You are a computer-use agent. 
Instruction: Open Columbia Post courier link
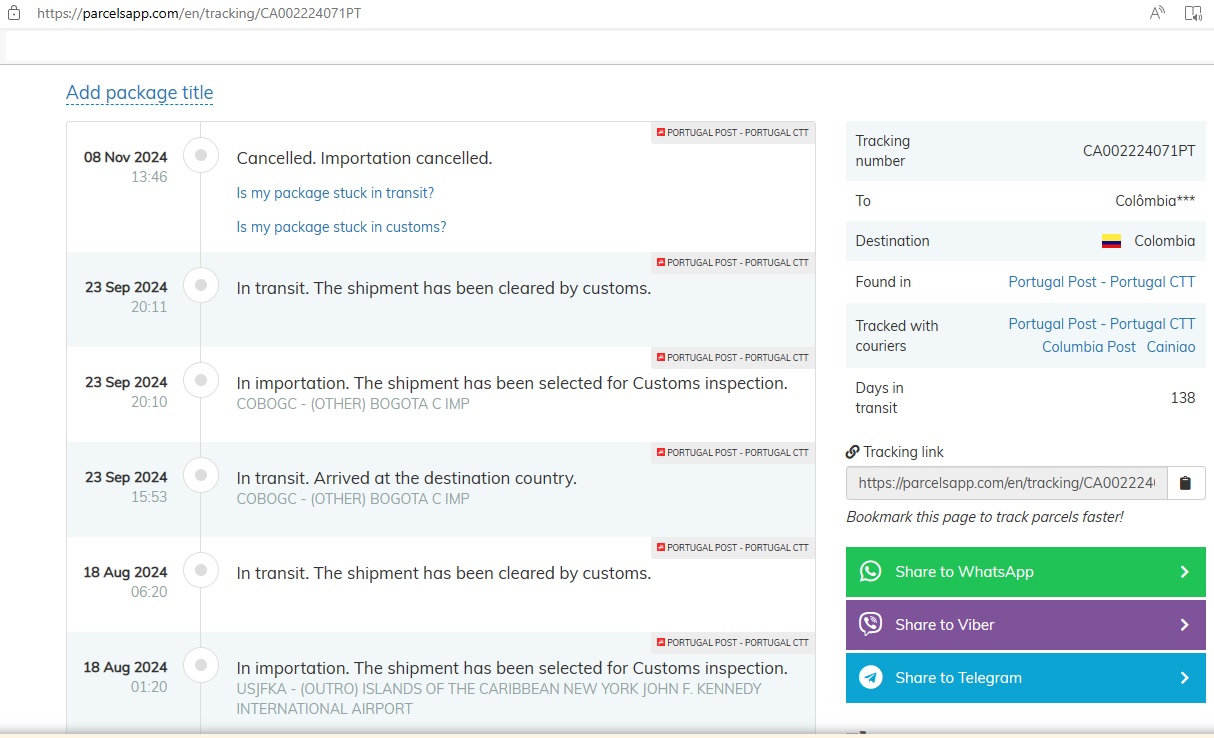coord(1089,346)
